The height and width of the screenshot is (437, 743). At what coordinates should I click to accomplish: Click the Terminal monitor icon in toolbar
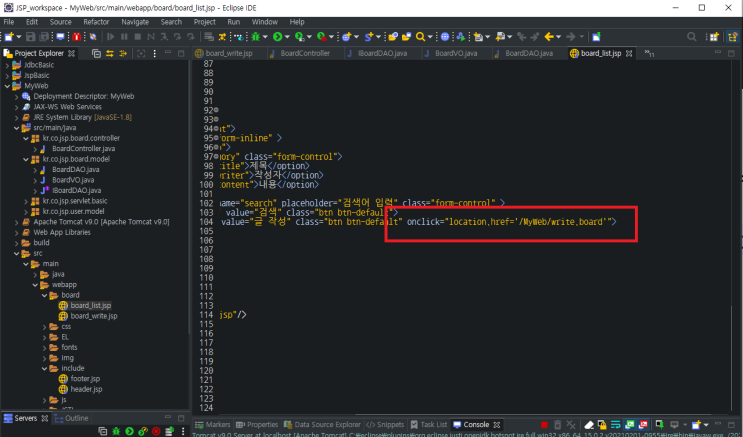click(x=61, y=36)
